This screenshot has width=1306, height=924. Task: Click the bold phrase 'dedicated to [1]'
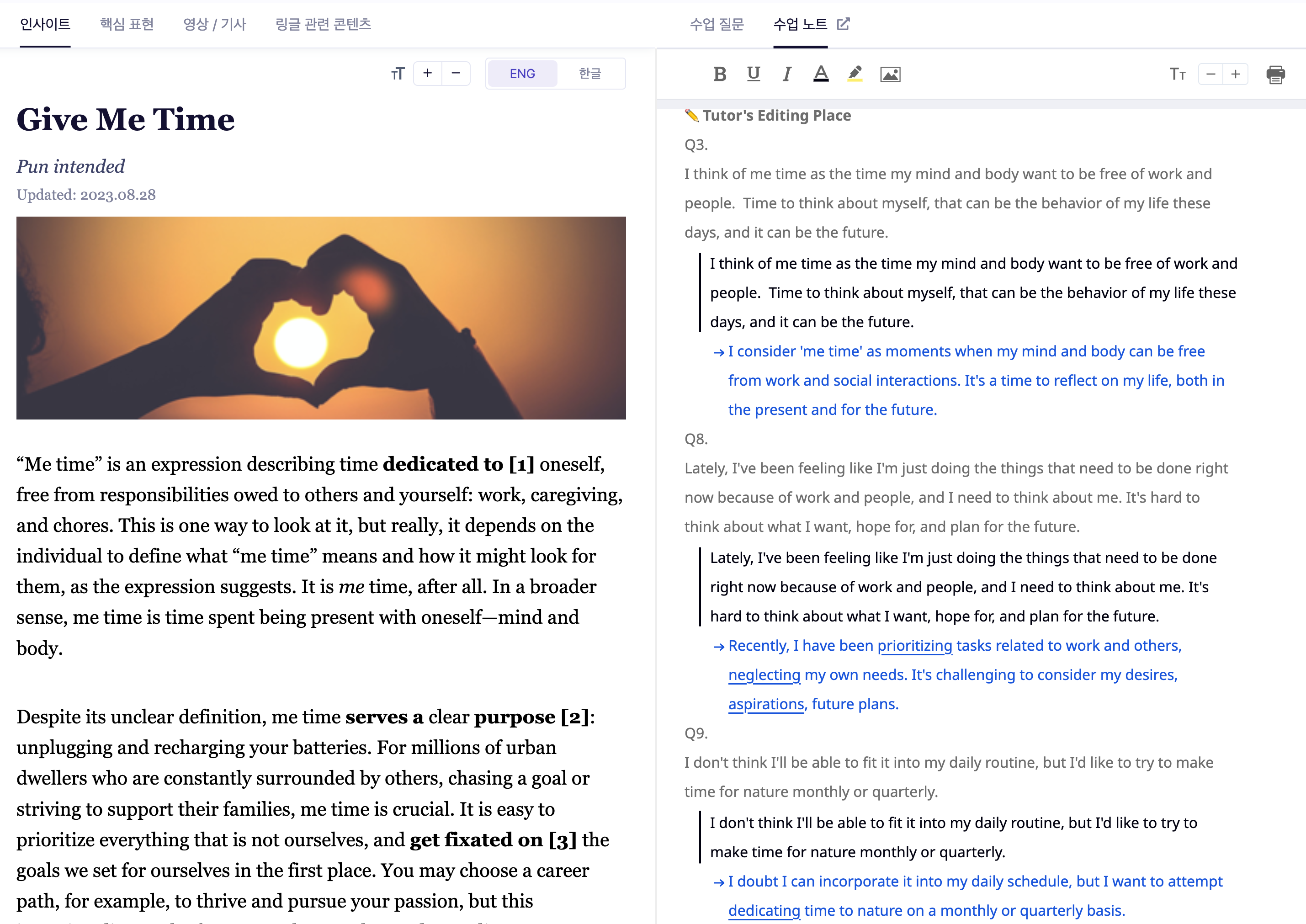(458, 464)
